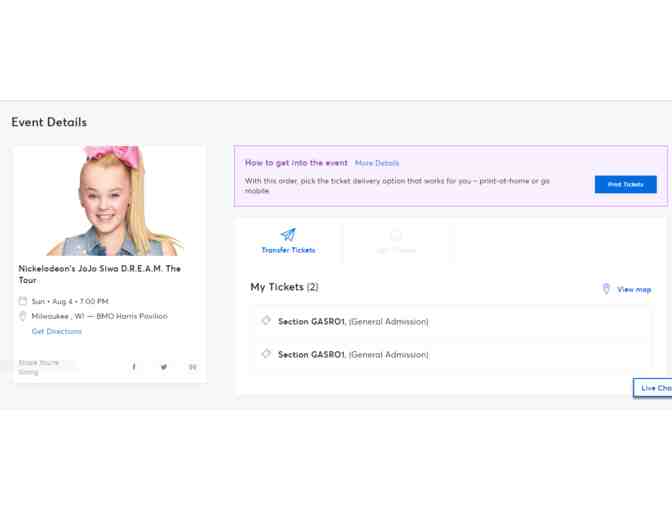Open Get Directions link
This screenshot has height=510, width=672.
57,331
